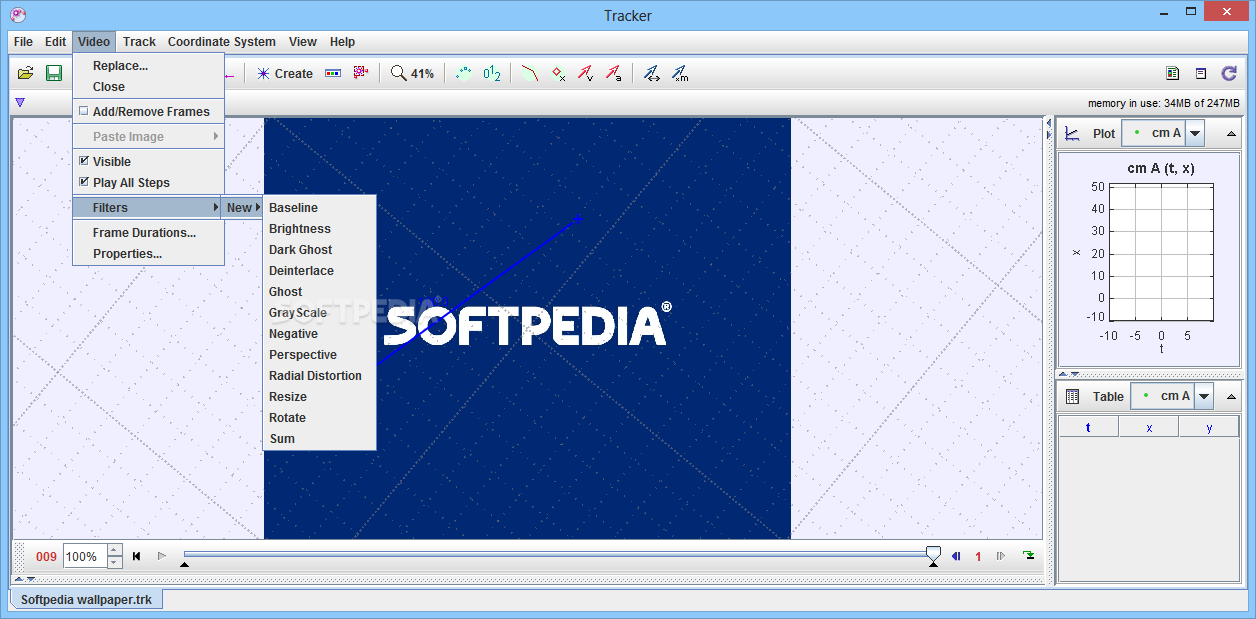Click the Table view grid icon
The image size is (1256, 619).
point(1072,396)
